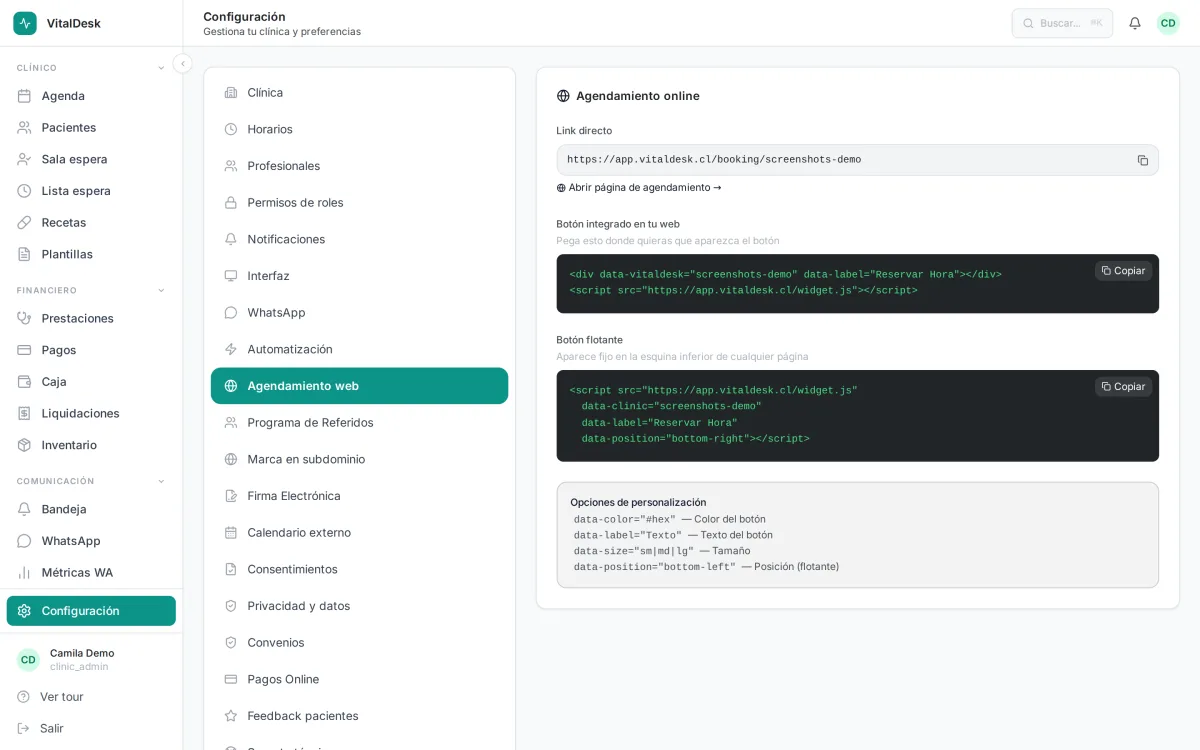Open the CD user avatar menu in top bar
The height and width of the screenshot is (750, 1200).
[x=1168, y=23]
